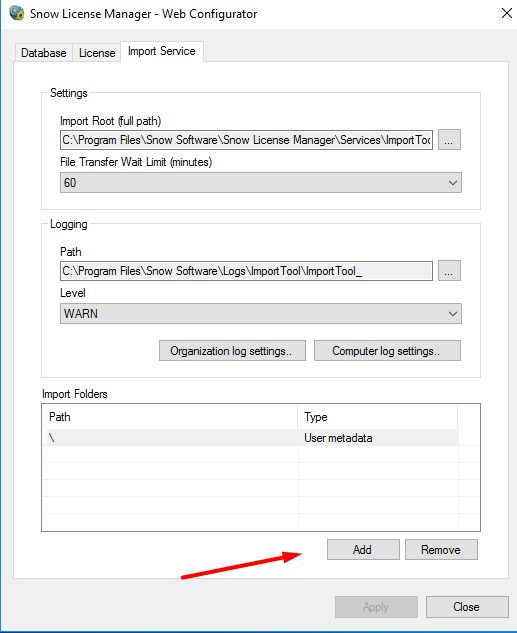The image size is (517, 633).
Task: Select the User metadata import folder row
Action: tap(253, 438)
